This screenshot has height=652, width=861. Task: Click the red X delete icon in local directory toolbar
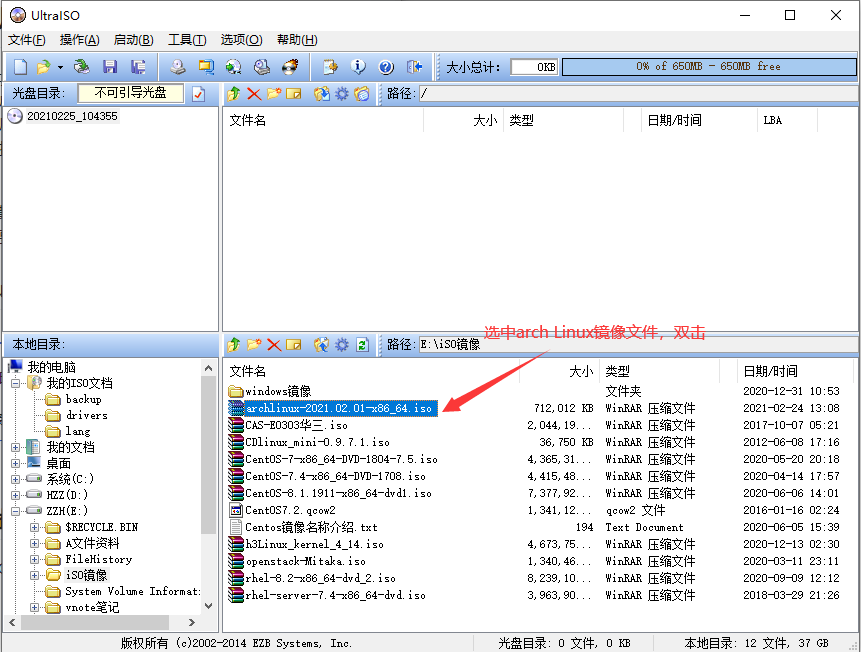click(x=274, y=344)
